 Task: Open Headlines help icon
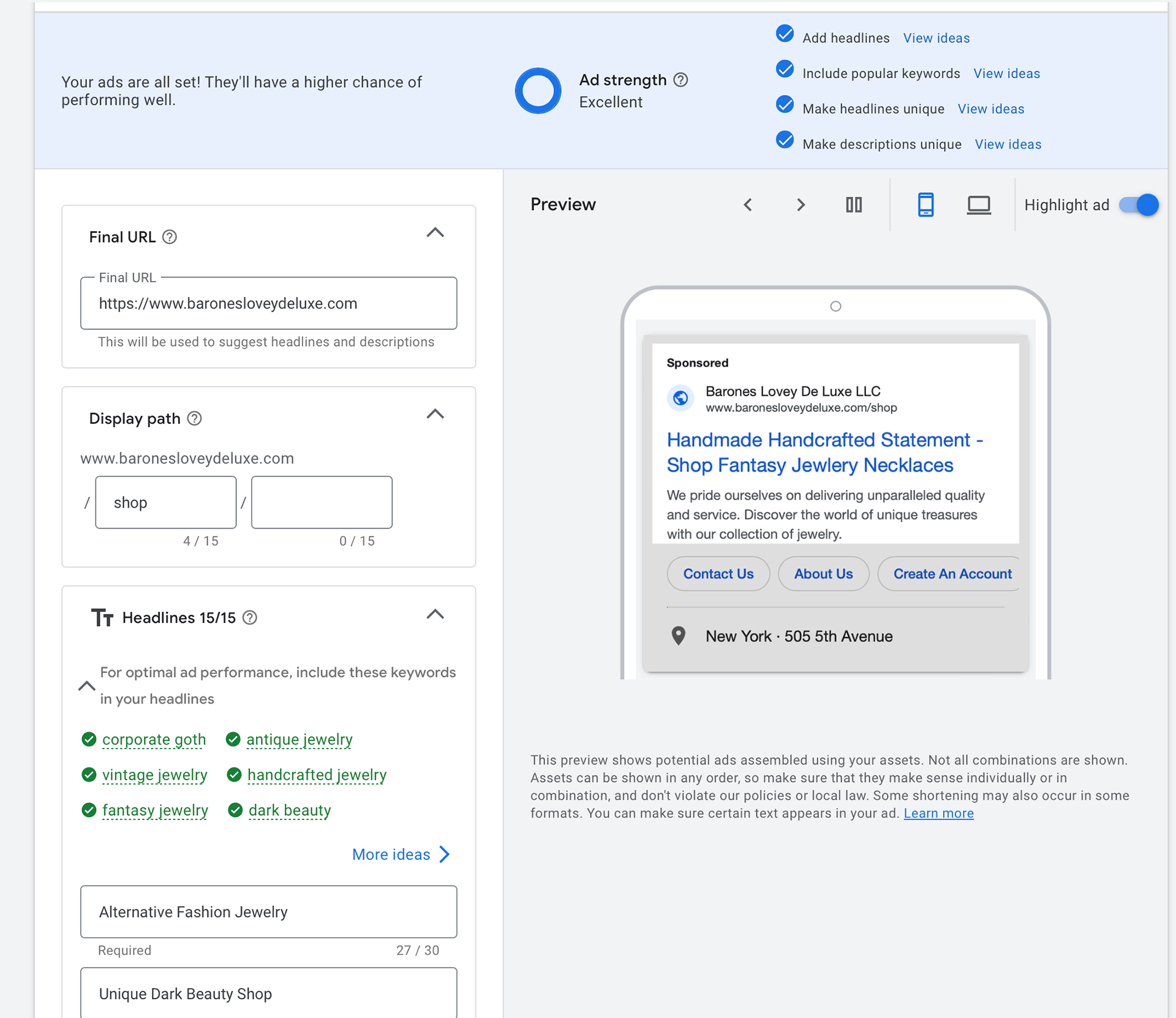pyautogui.click(x=250, y=617)
